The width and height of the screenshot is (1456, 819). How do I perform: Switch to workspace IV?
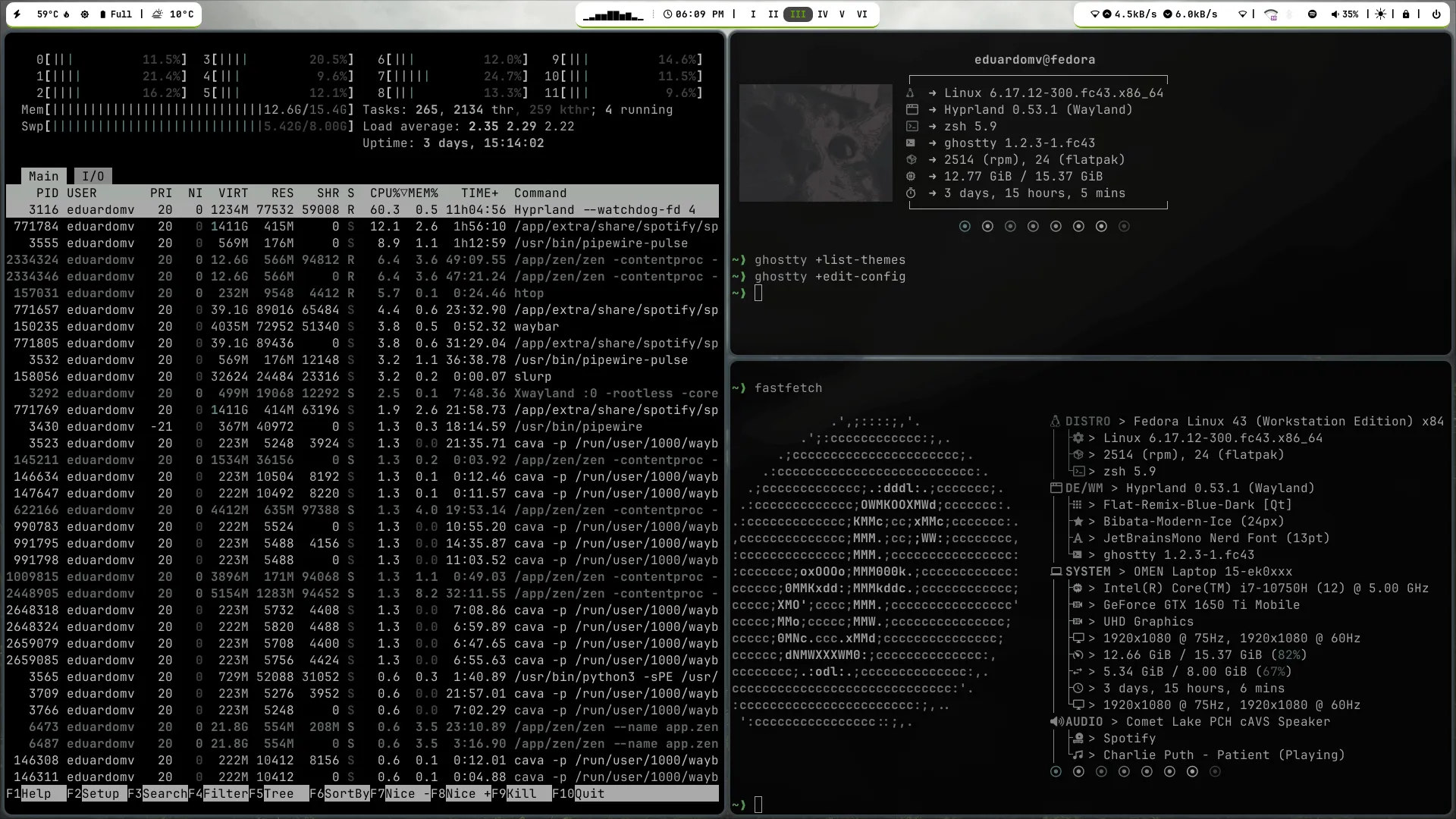[x=822, y=14]
